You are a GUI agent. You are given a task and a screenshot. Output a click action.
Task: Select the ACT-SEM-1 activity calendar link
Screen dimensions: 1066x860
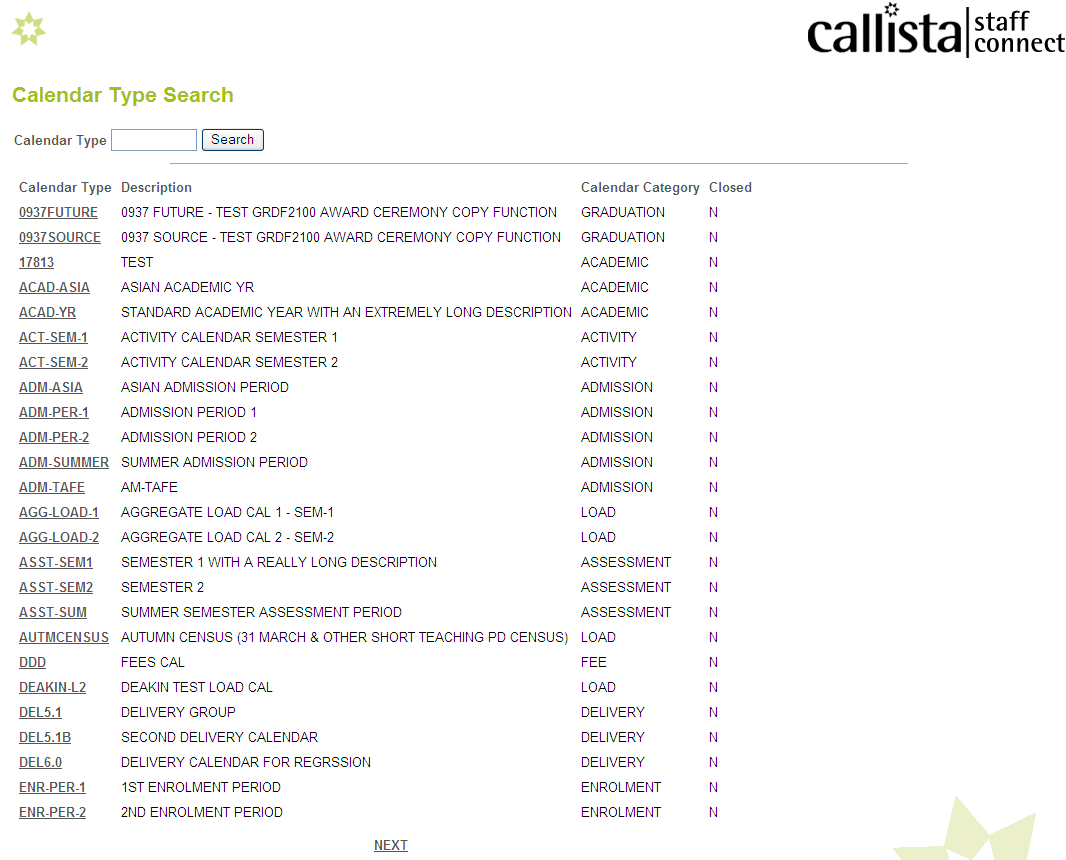pyautogui.click(x=53, y=337)
